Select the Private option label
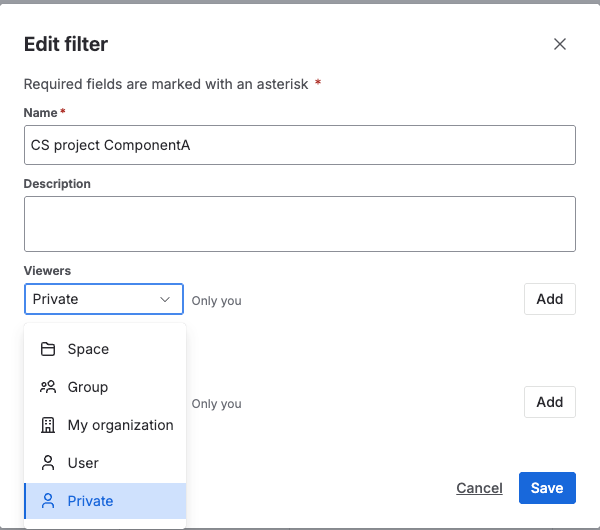 point(90,501)
